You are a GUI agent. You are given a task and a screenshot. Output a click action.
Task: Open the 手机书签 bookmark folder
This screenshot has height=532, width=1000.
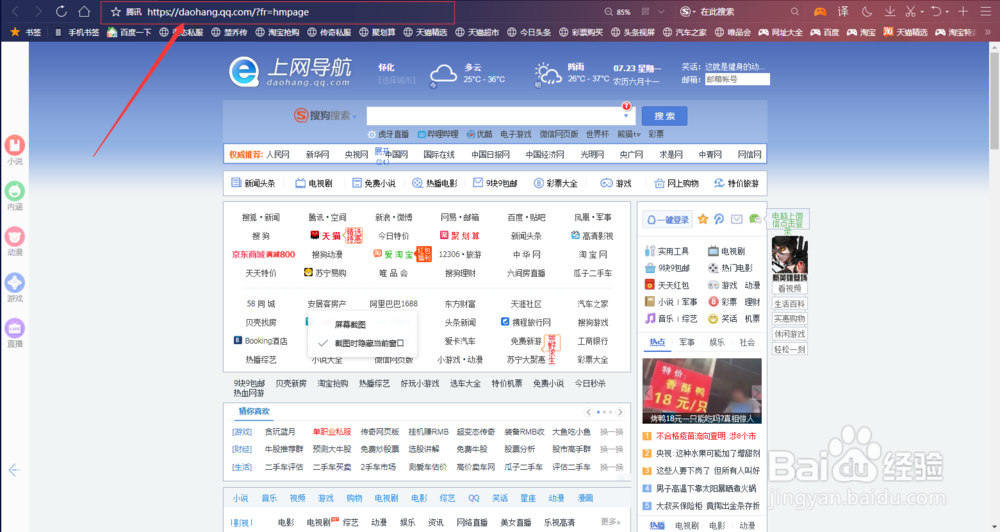tap(78, 32)
